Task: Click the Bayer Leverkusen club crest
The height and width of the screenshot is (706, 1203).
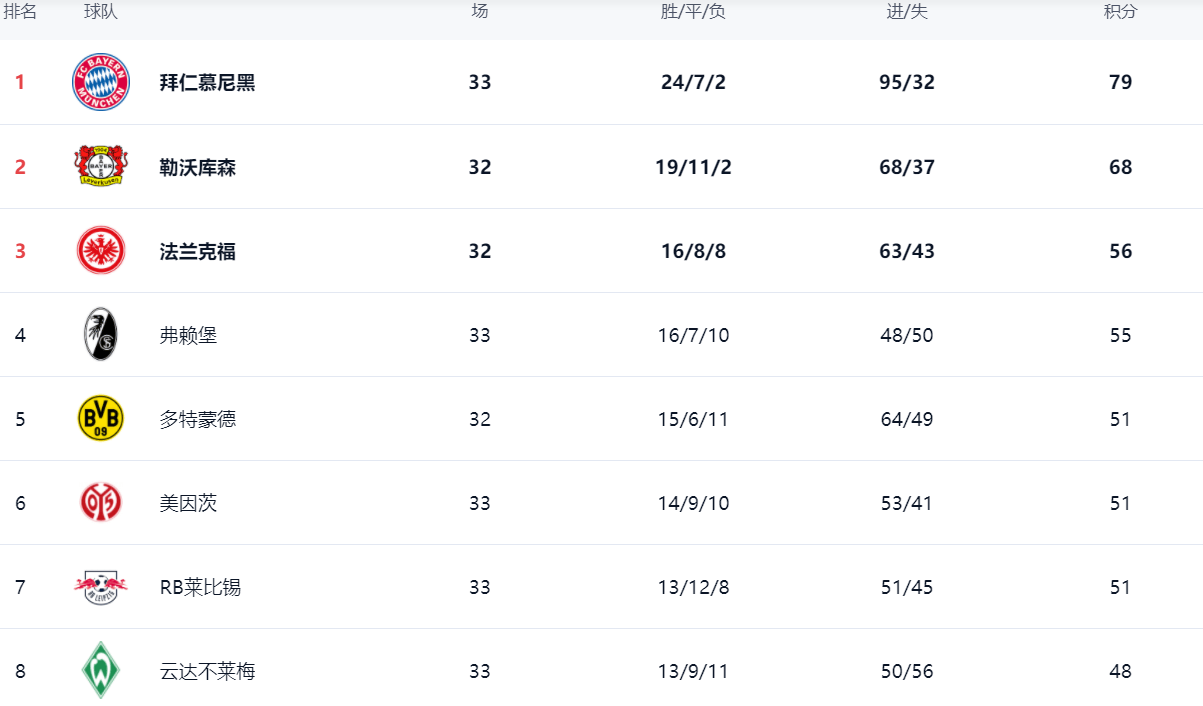Action: 101,166
